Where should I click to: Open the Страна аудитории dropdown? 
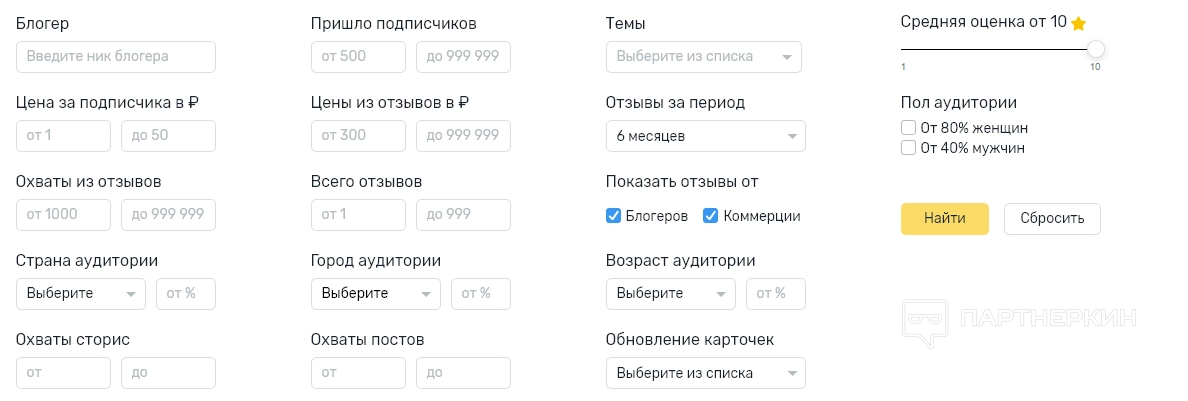[81, 294]
